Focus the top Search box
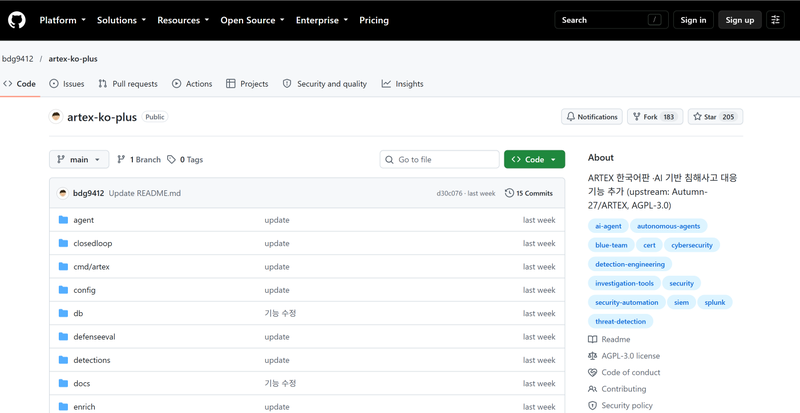This screenshot has height=413, width=800. coord(611,20)
